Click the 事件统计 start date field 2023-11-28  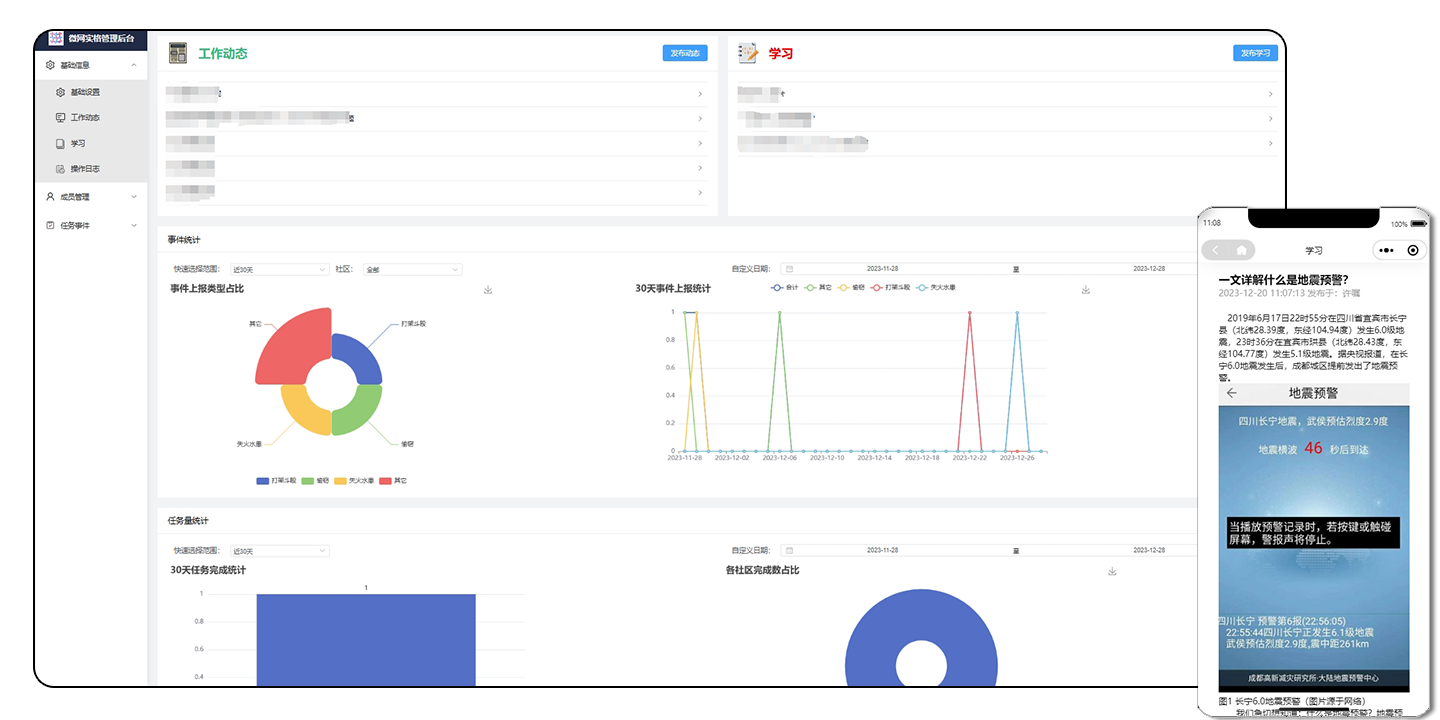(881, 269)
